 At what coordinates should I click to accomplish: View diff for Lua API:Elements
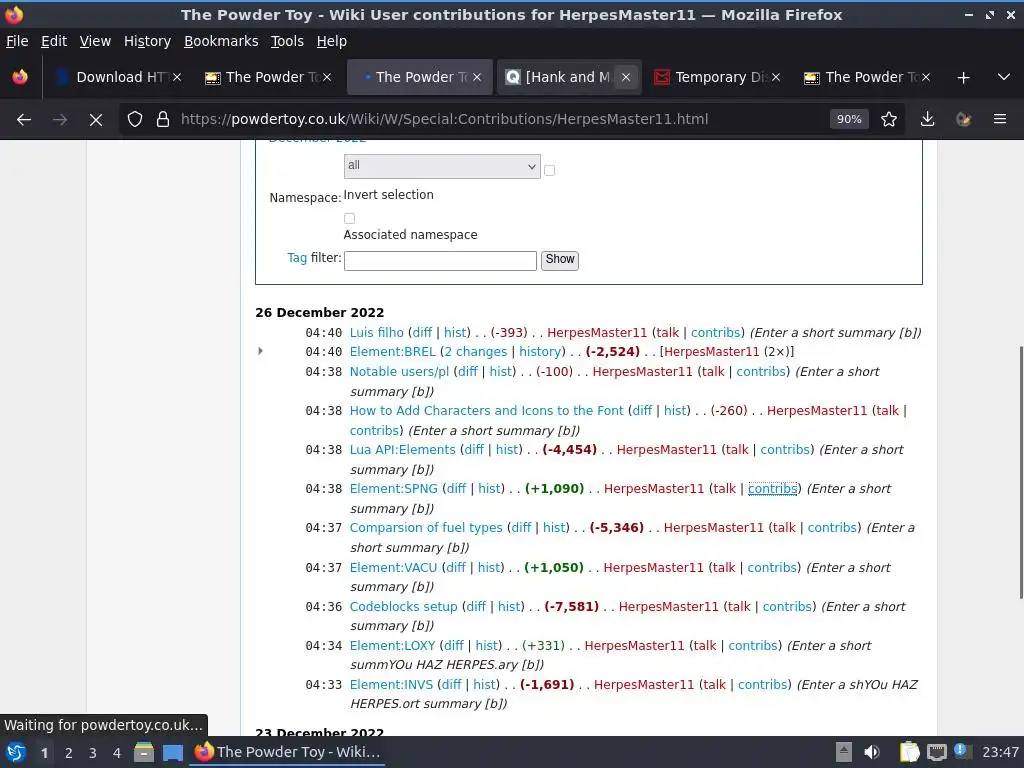pyautogui.click(x=474, y=449)
